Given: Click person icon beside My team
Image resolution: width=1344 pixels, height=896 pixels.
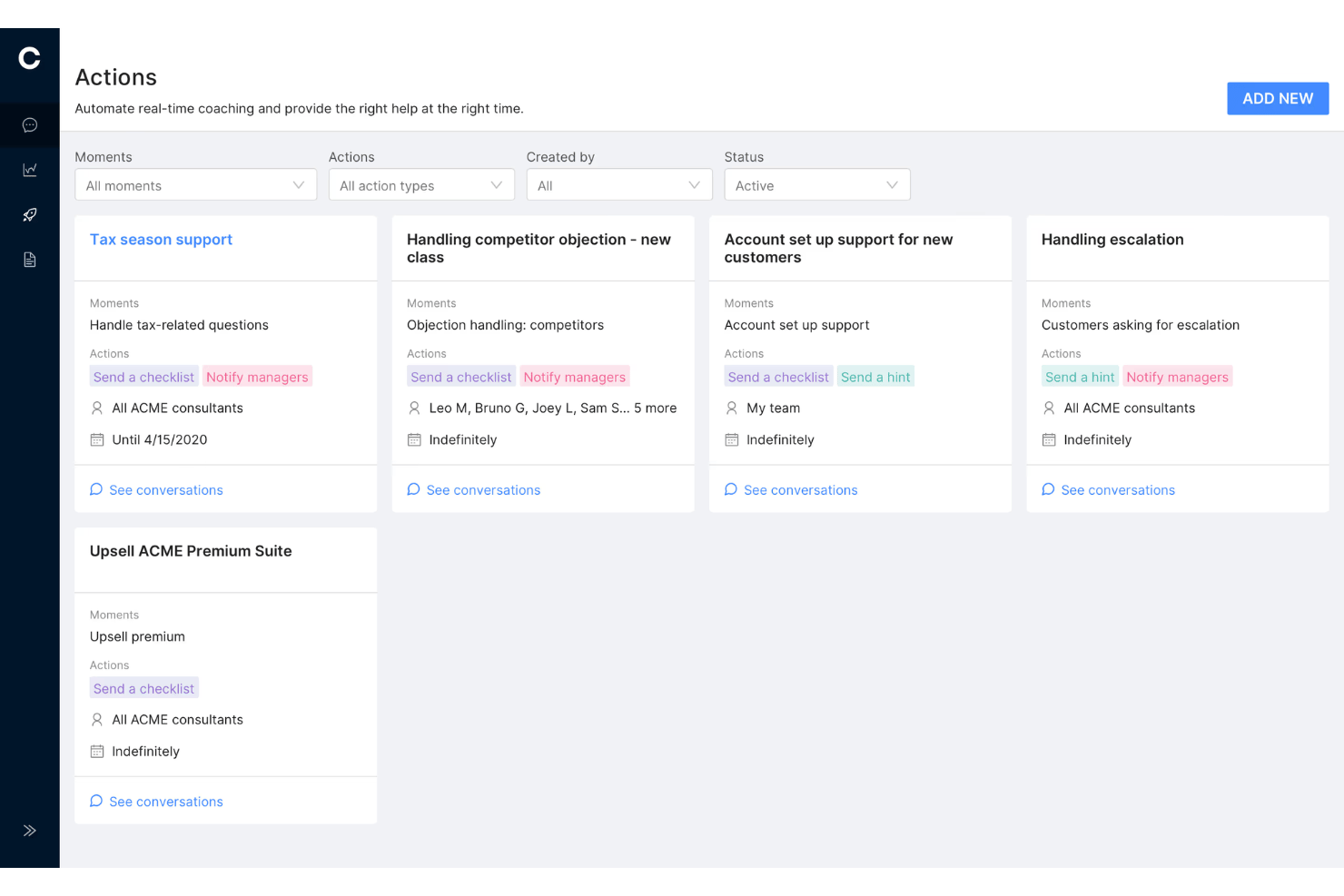Looking at the screenshot, I should tap(732, 409).
